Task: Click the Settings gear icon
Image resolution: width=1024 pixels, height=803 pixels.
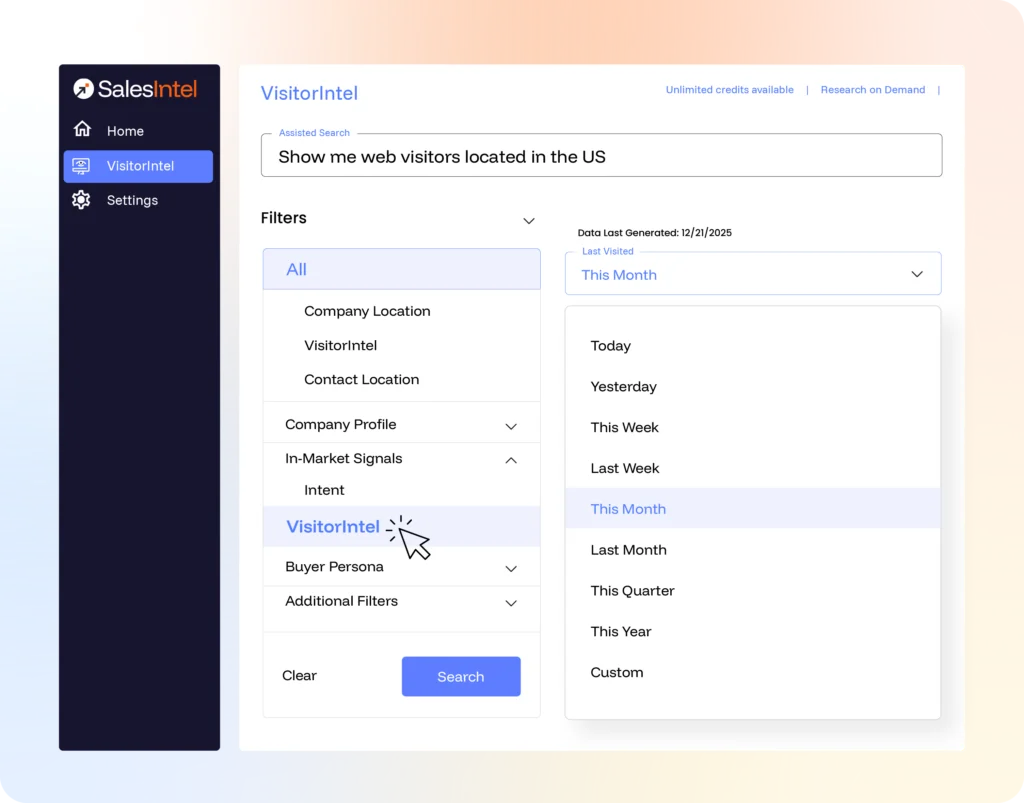Action: 81,200
